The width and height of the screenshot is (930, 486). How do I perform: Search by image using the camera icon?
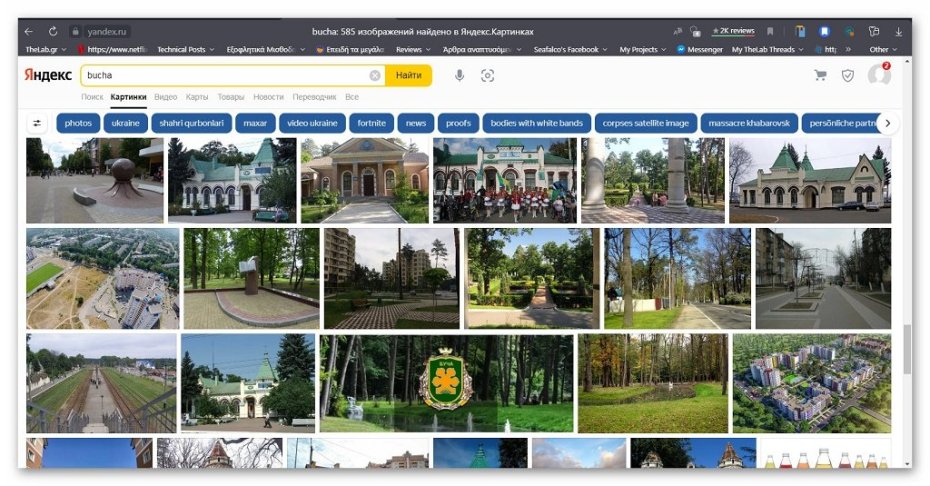(x=487, y=75)
